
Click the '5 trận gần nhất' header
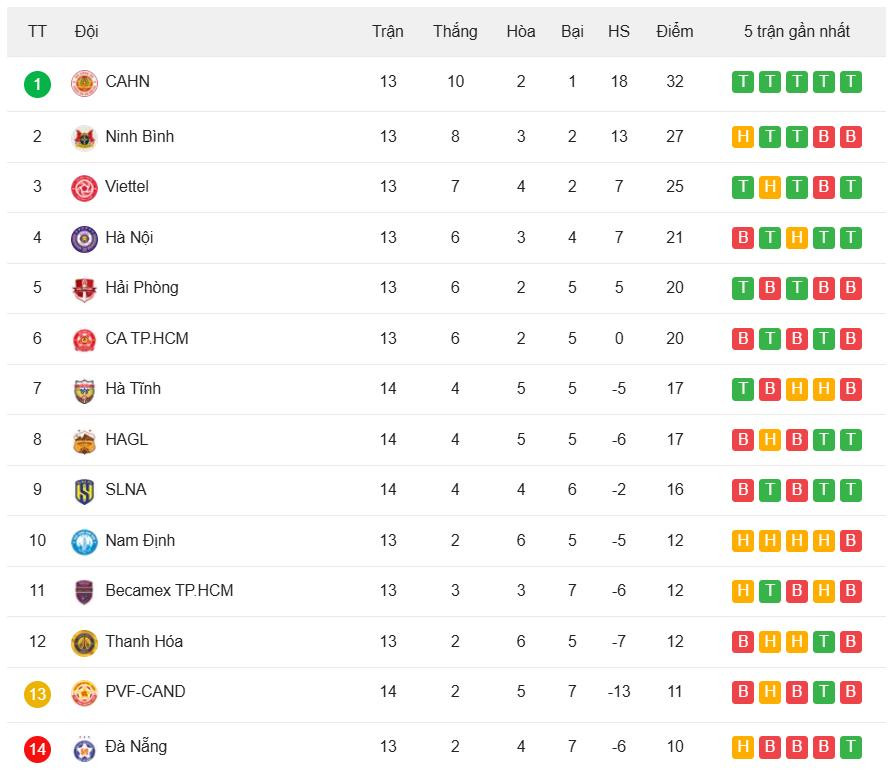coord(797,31)
